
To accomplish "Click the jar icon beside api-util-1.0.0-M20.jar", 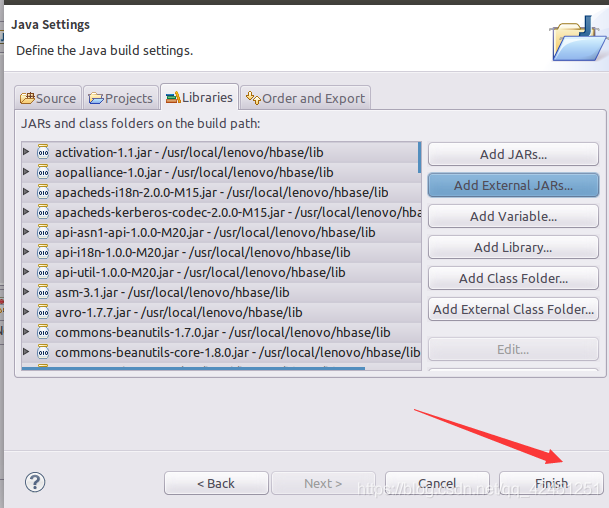I will coord(43,272).
